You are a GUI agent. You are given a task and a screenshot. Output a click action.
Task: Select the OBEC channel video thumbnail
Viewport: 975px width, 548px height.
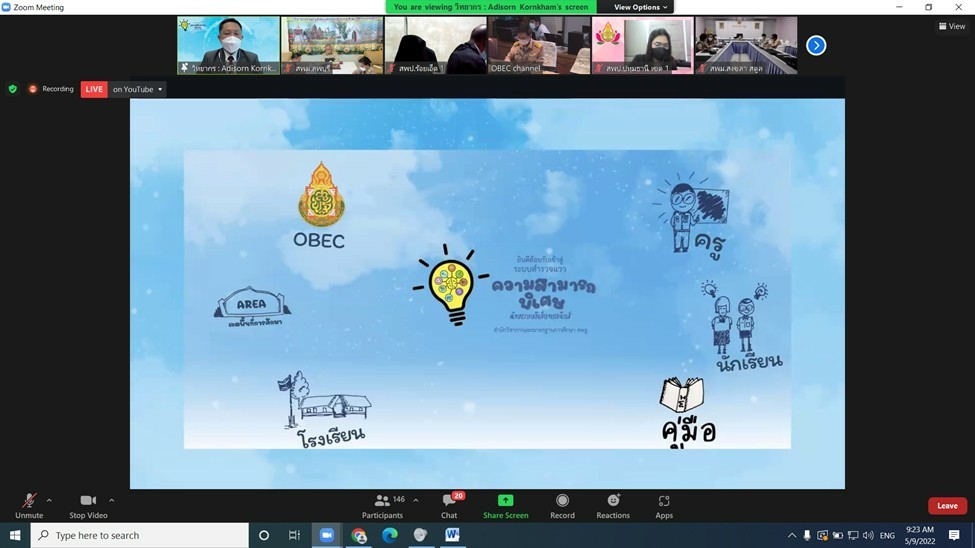tap(539, 45)
